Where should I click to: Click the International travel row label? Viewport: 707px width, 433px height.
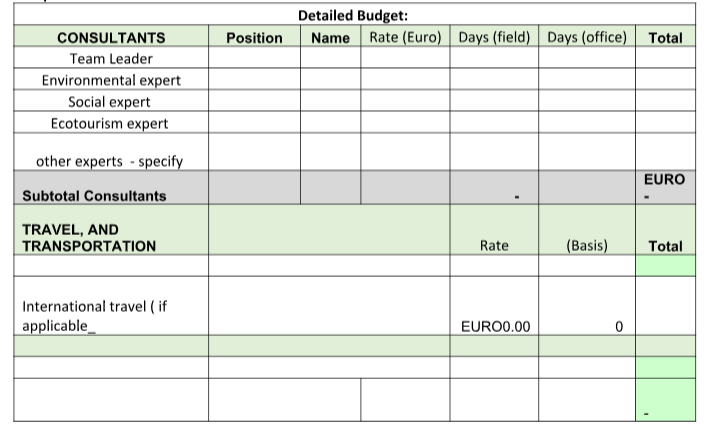(x=111, y=306)
